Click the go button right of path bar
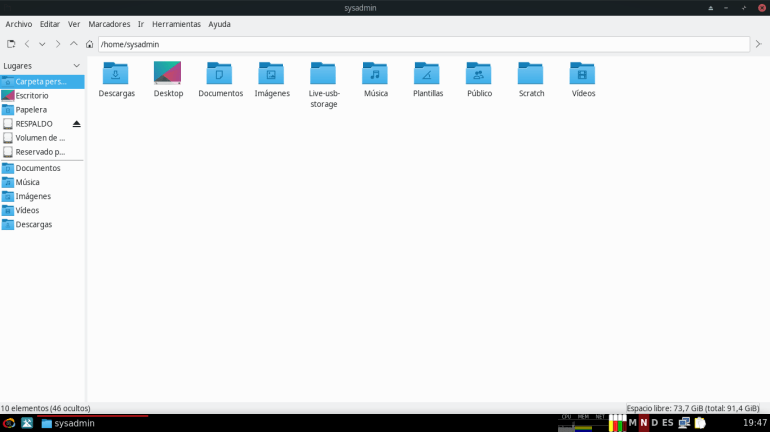770x432 pixels. tap(759, 44)
